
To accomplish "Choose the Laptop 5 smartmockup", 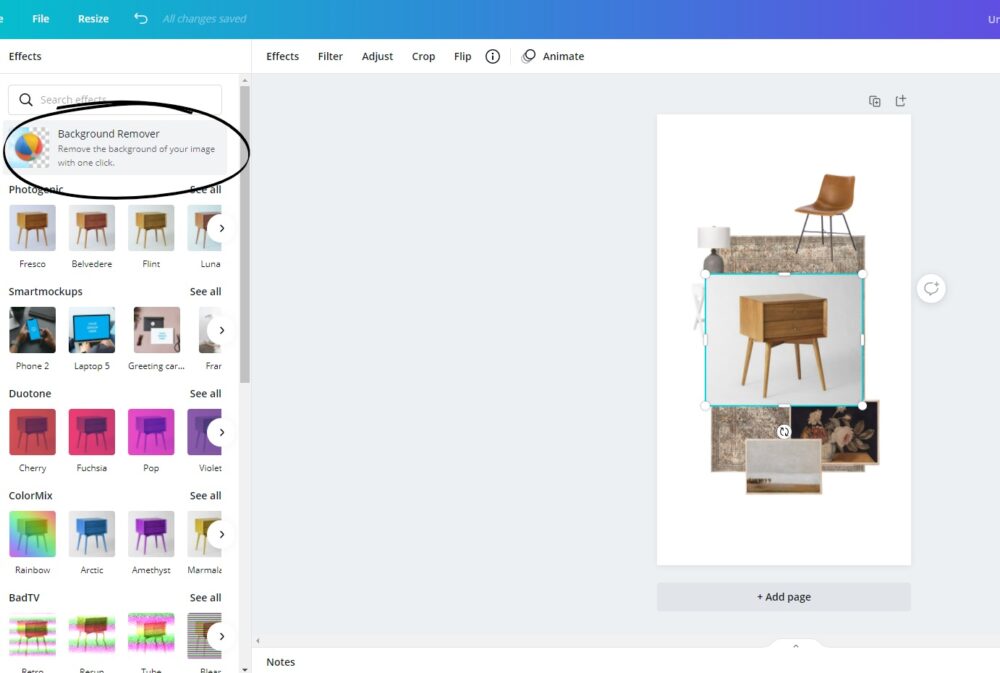I will 92,330.
